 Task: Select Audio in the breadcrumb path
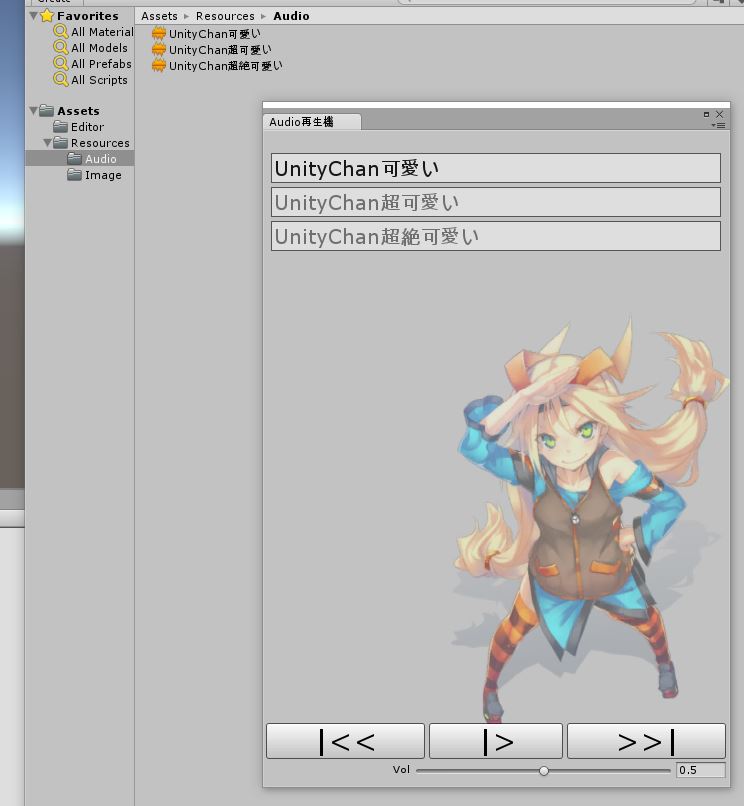pos(291,16)
